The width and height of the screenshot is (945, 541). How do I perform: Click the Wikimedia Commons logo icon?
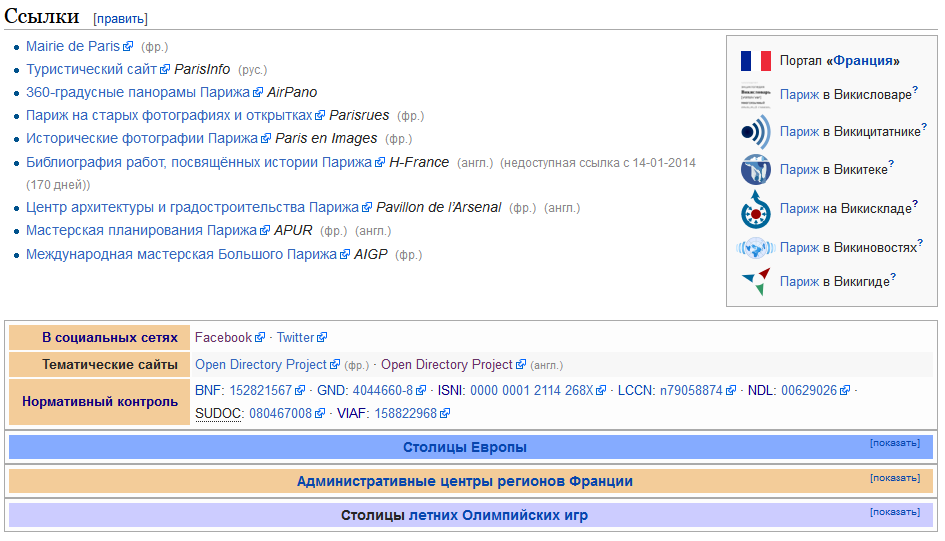pos(756,209)
